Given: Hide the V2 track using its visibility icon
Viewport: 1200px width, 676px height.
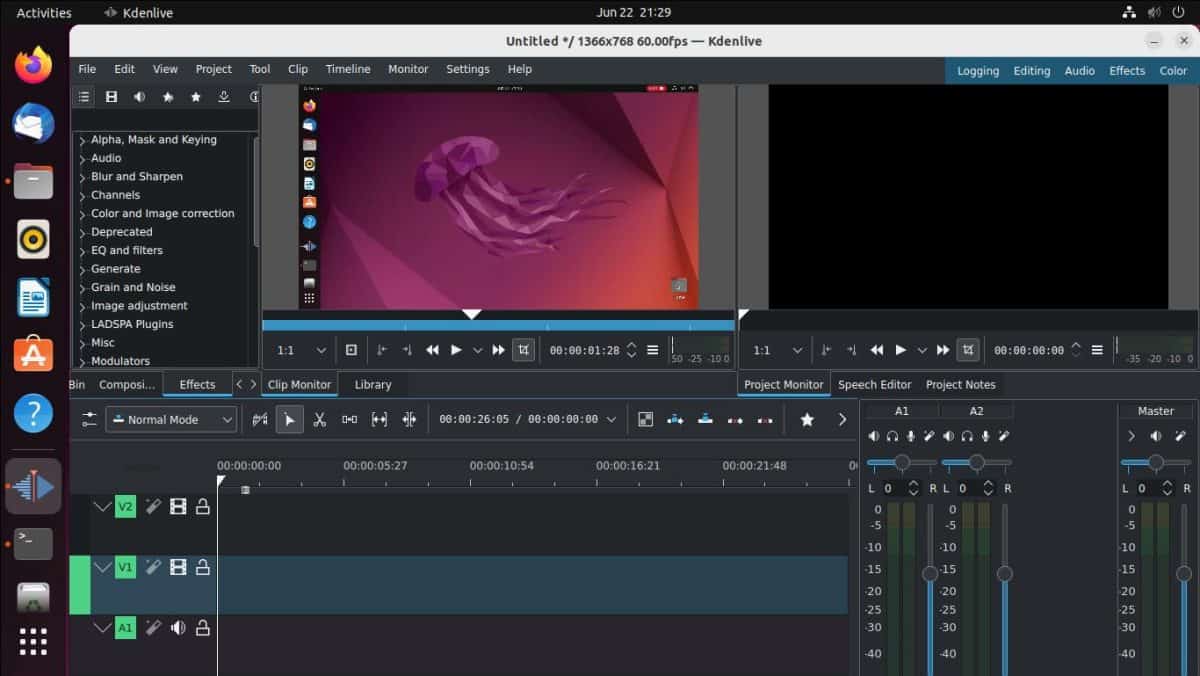Looking at the screenshot, I should (178, 506).
